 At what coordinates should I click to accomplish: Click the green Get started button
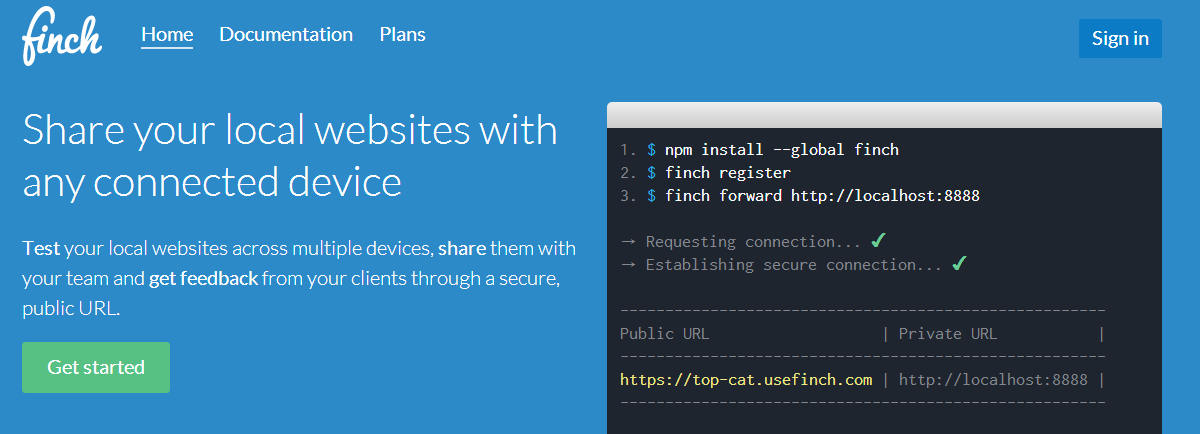(96, 367)
